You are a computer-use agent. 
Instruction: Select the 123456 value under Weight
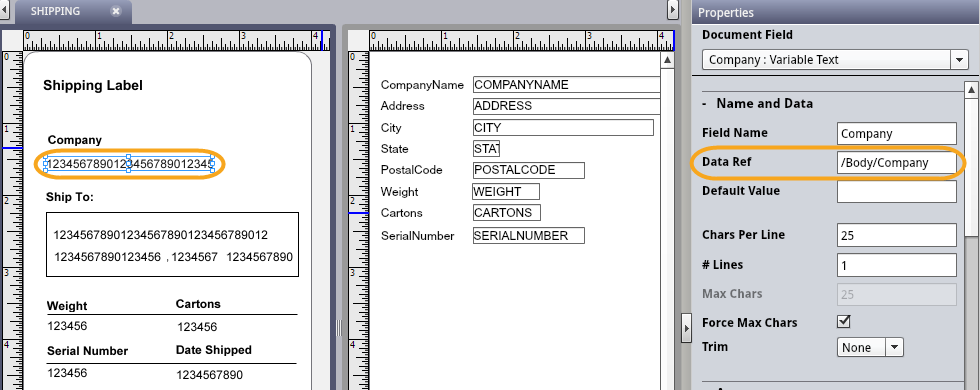(67, 326)
